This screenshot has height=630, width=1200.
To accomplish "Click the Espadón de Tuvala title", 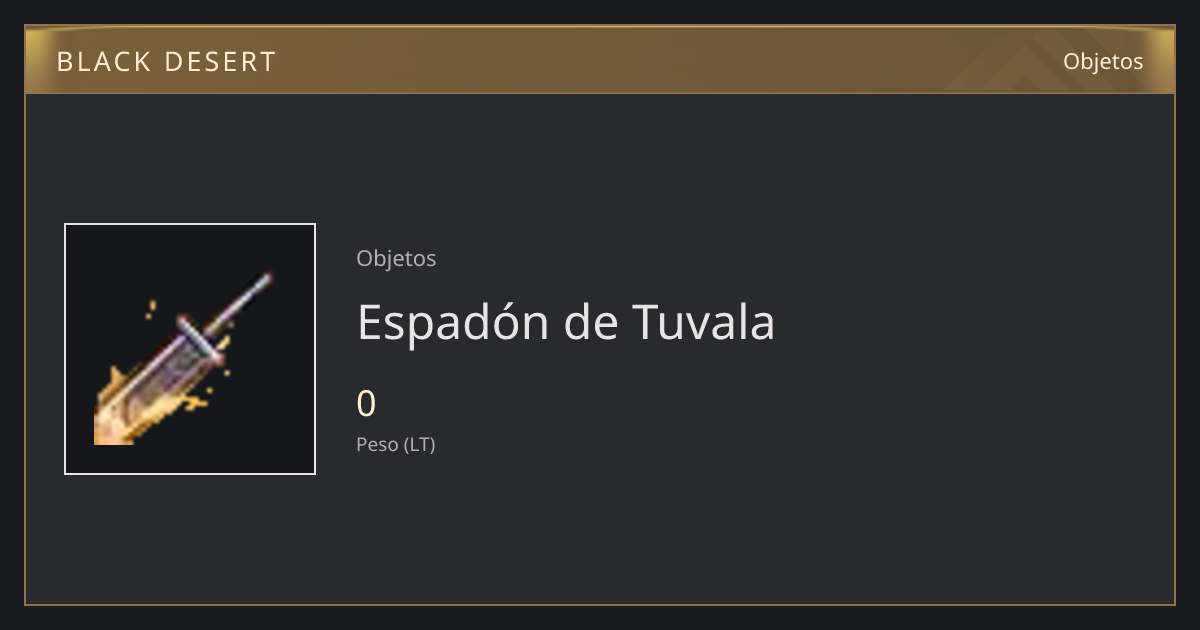I will pos(566,322).
